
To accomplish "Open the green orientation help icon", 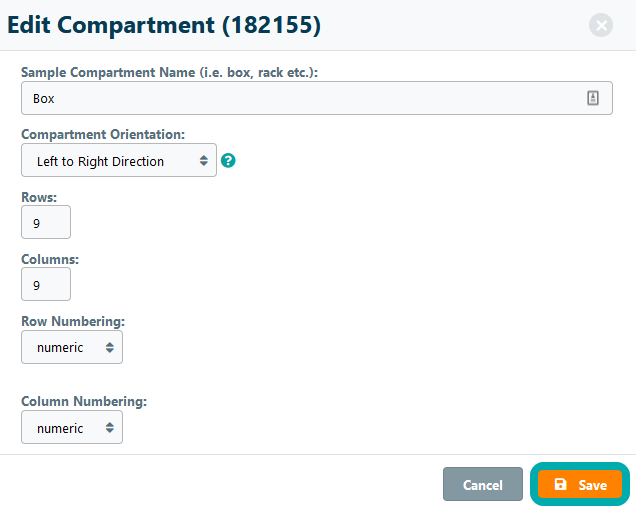I will pyautogui.click(x=228, y=160).
